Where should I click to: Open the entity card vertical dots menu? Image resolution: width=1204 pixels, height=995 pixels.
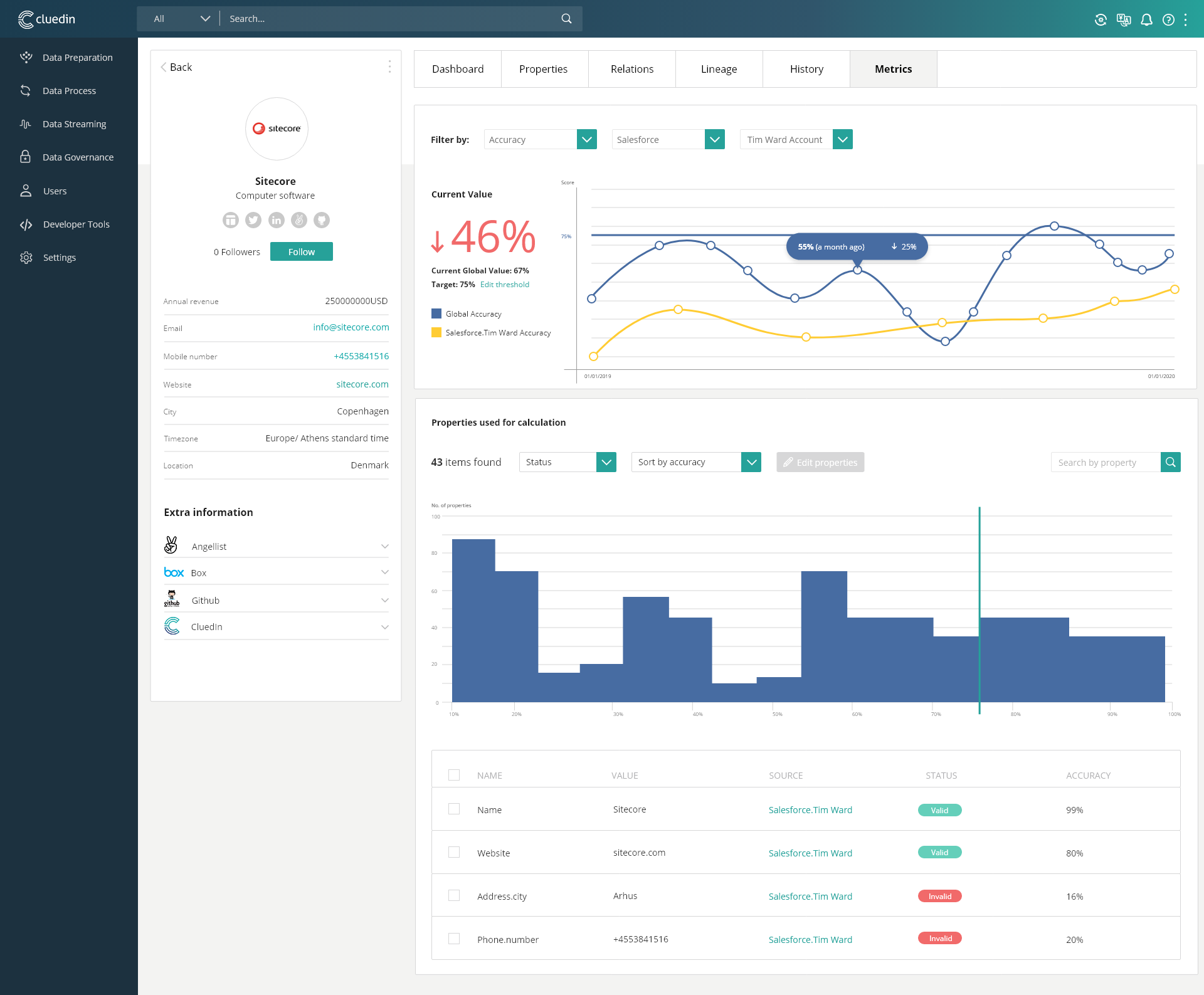[x=389, y=66]
